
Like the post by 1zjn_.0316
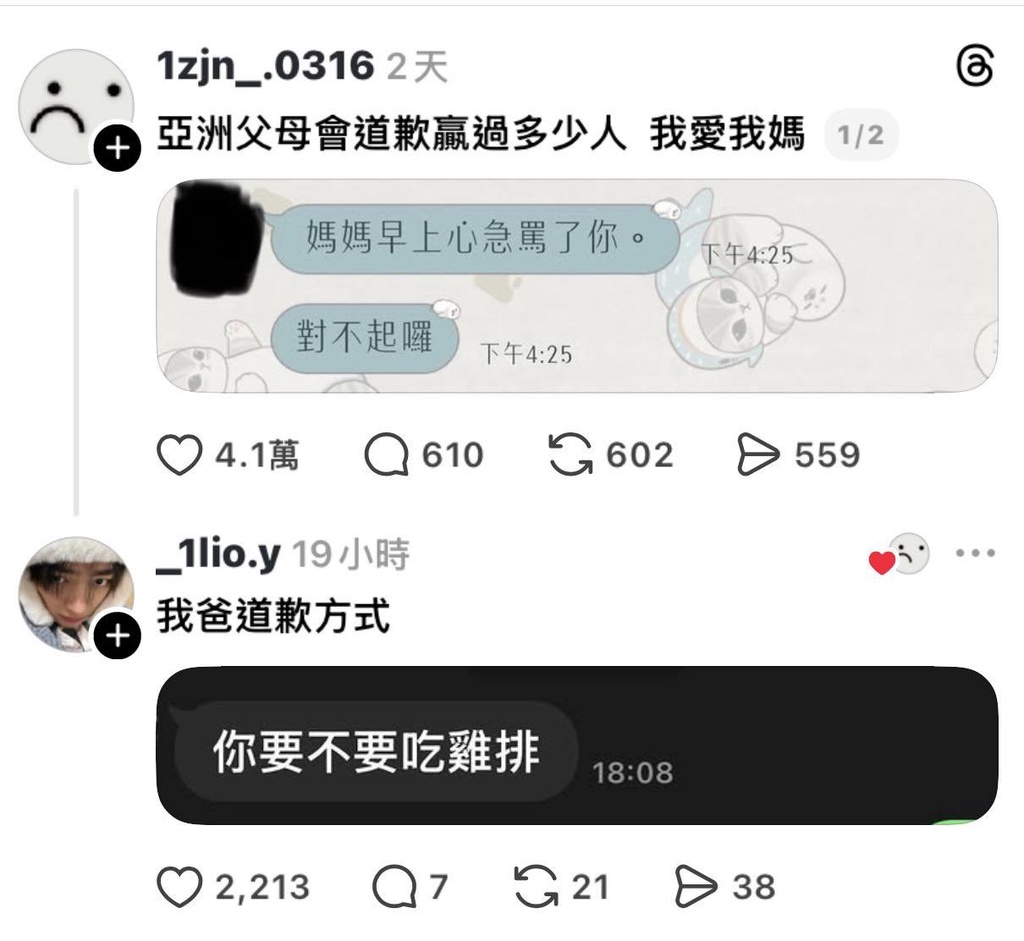[x=179, y=455]
